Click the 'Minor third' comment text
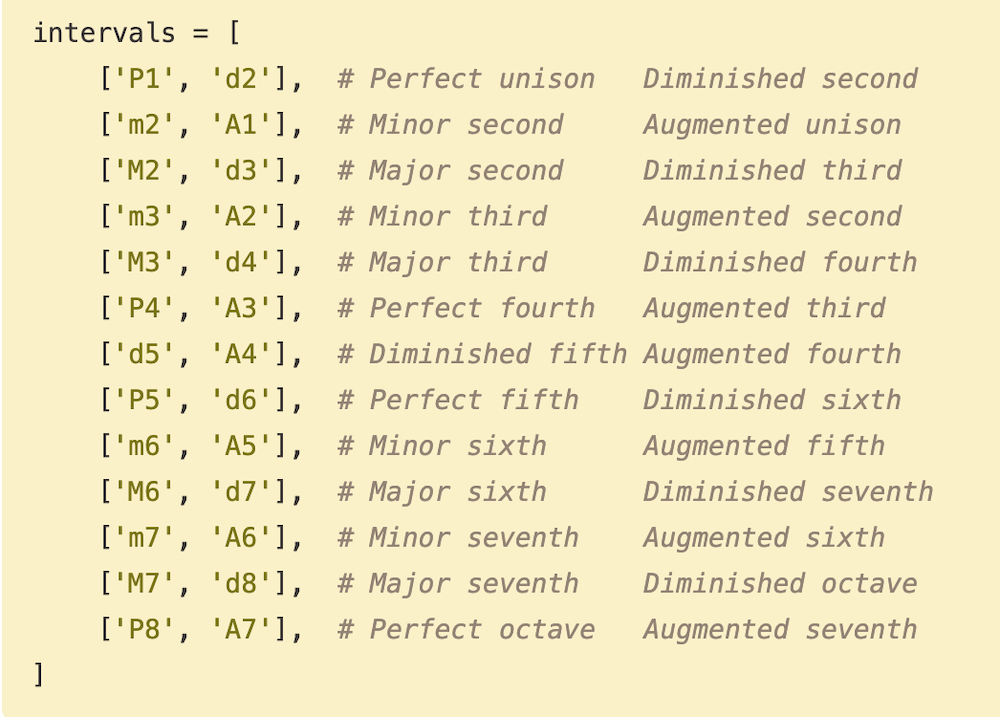Screen dimensions: 1000x717 pyautogui.click(x=458, y=217)
